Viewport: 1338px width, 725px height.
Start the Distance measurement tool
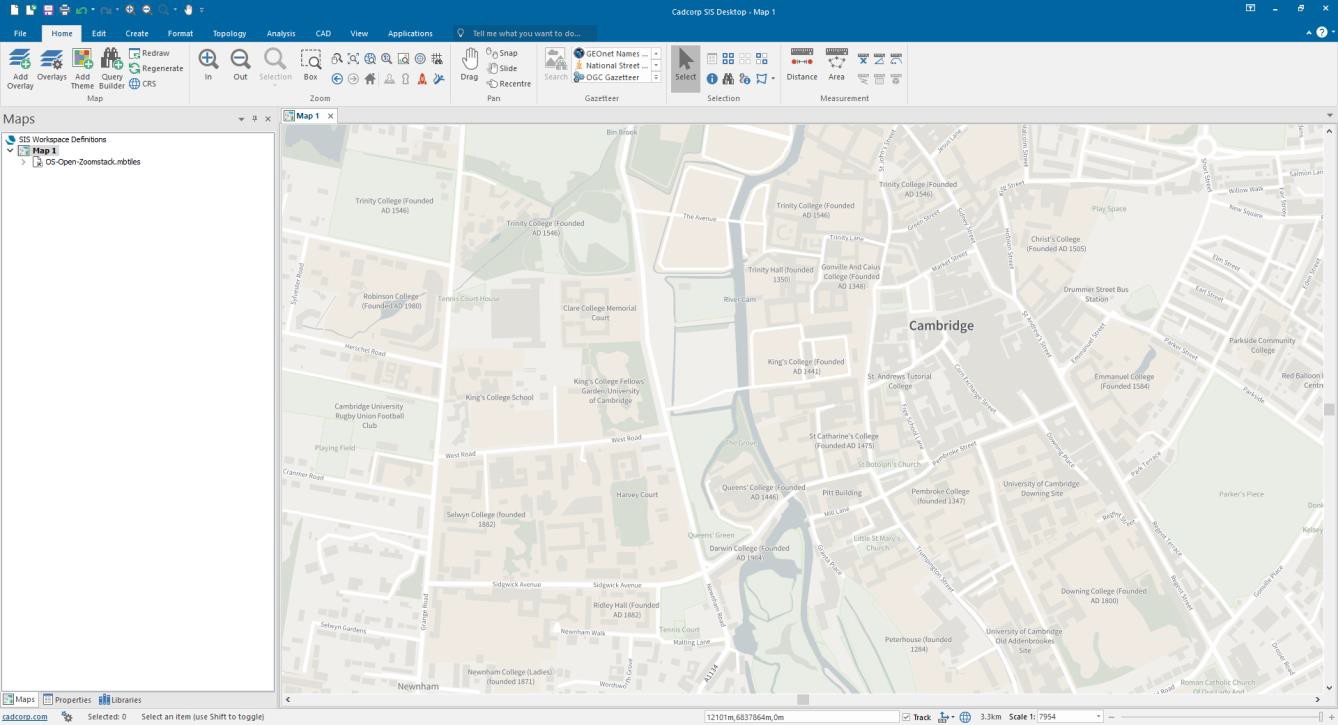tap(801, 65)
